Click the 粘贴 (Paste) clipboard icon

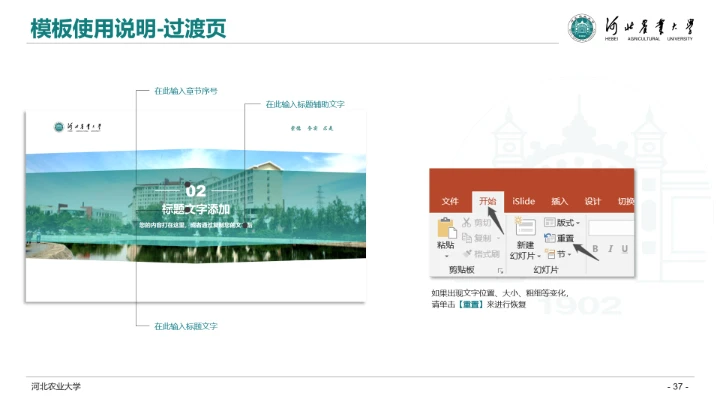[x=446, y=228]
